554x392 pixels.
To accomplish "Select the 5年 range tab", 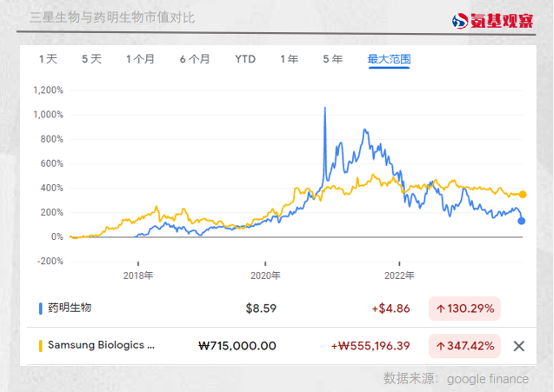I will (332, 59).
